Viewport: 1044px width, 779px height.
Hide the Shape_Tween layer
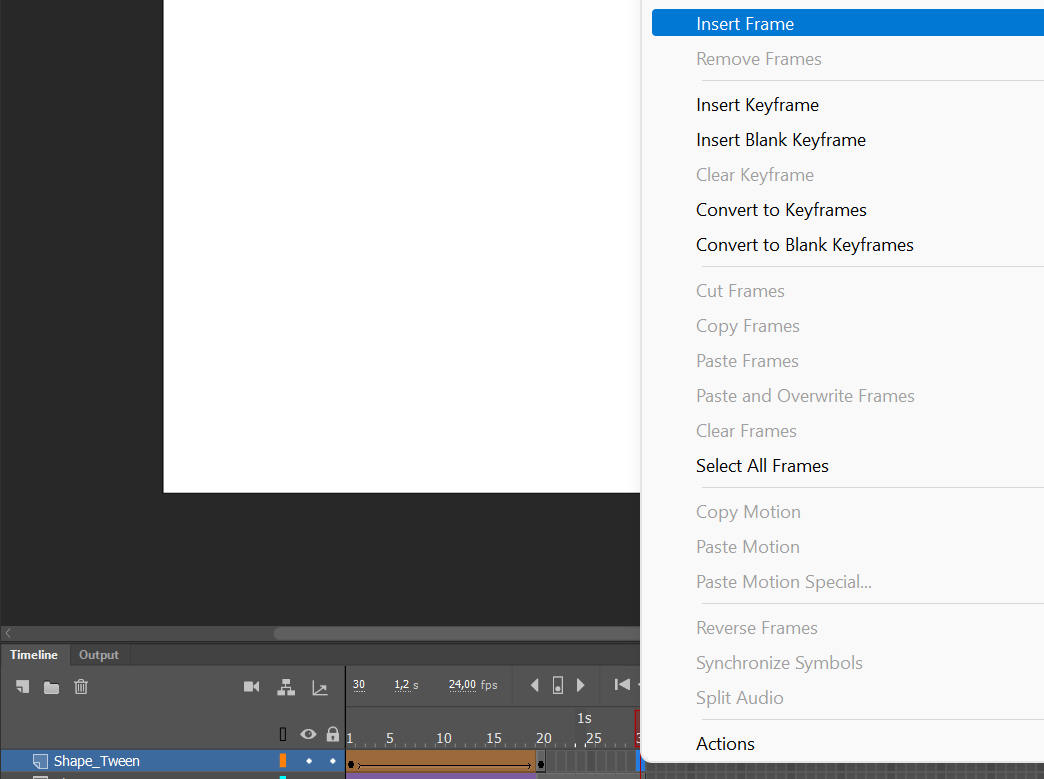pos(309,761)
